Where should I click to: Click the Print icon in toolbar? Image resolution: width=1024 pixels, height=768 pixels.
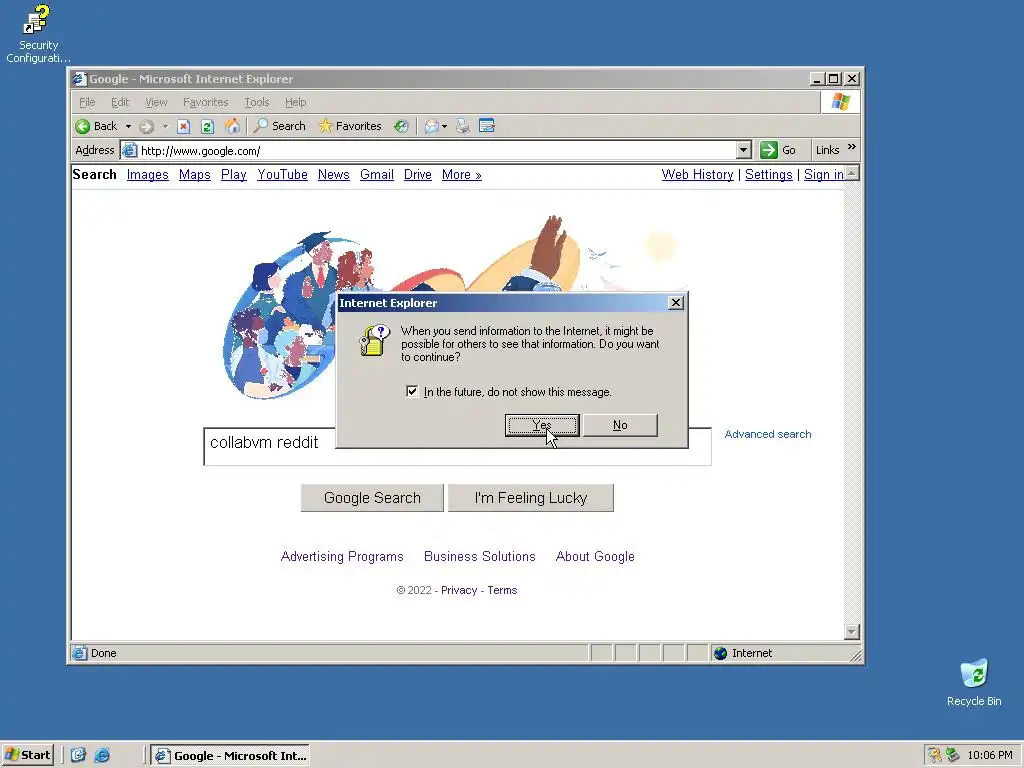[463, 126]
